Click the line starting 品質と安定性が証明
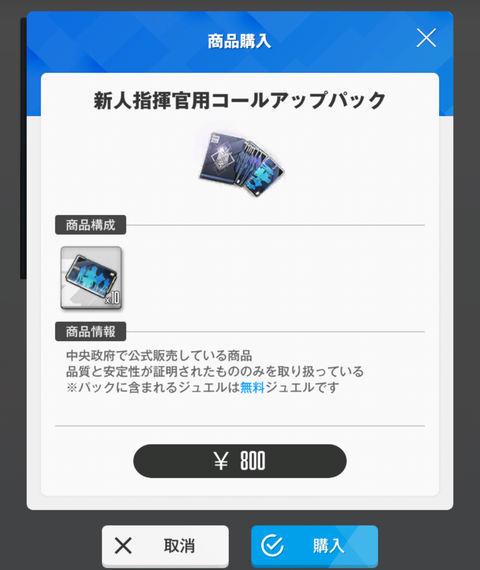Viewport: 480px width, 570px height. [215, 372]
